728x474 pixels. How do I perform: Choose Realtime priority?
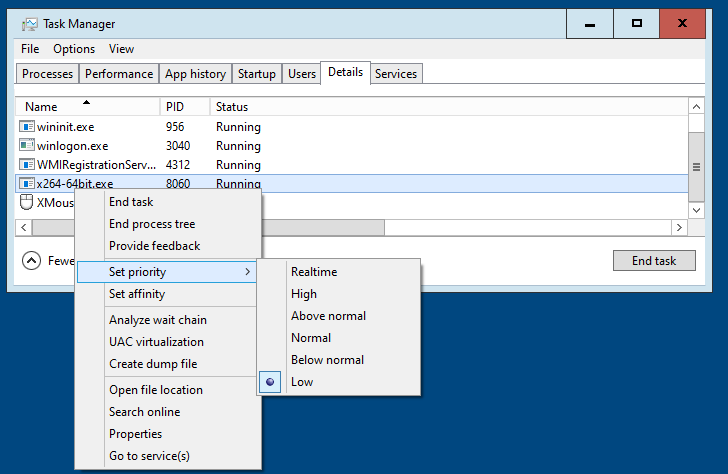coord(314,272)
